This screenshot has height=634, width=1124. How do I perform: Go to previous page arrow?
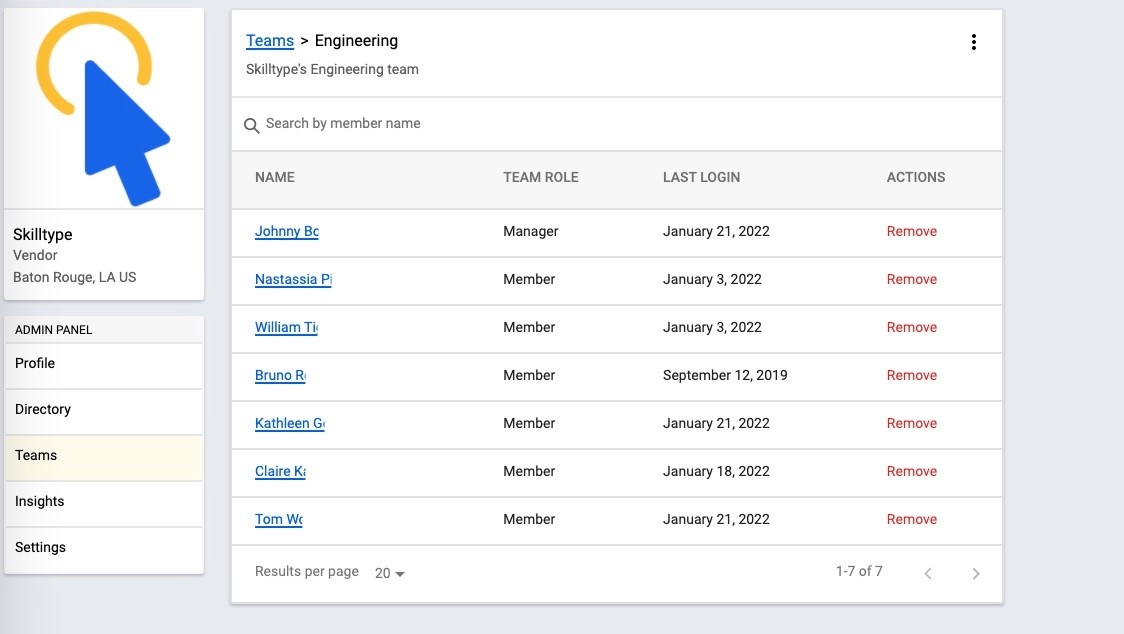pos(928,573)
